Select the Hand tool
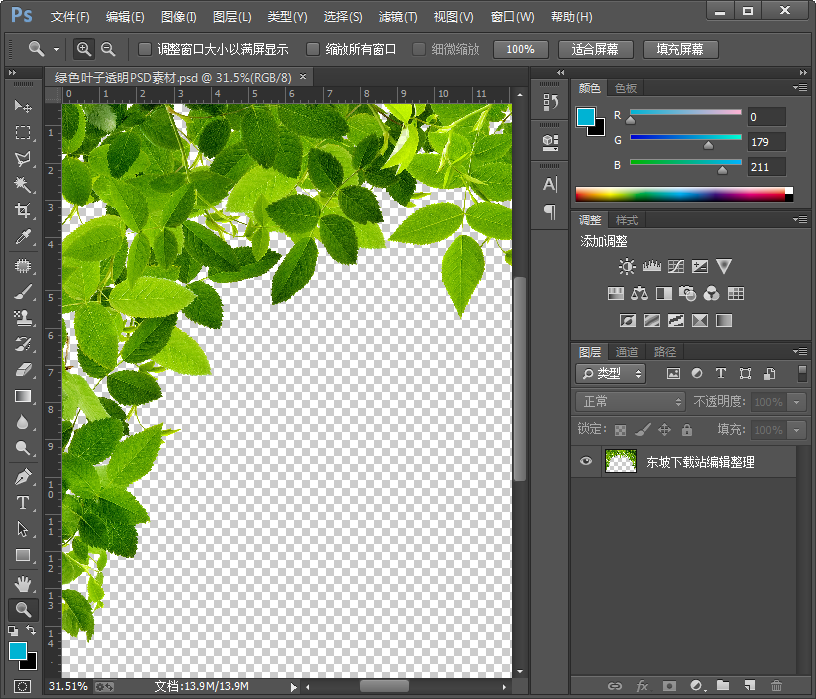 click(23, 583)
